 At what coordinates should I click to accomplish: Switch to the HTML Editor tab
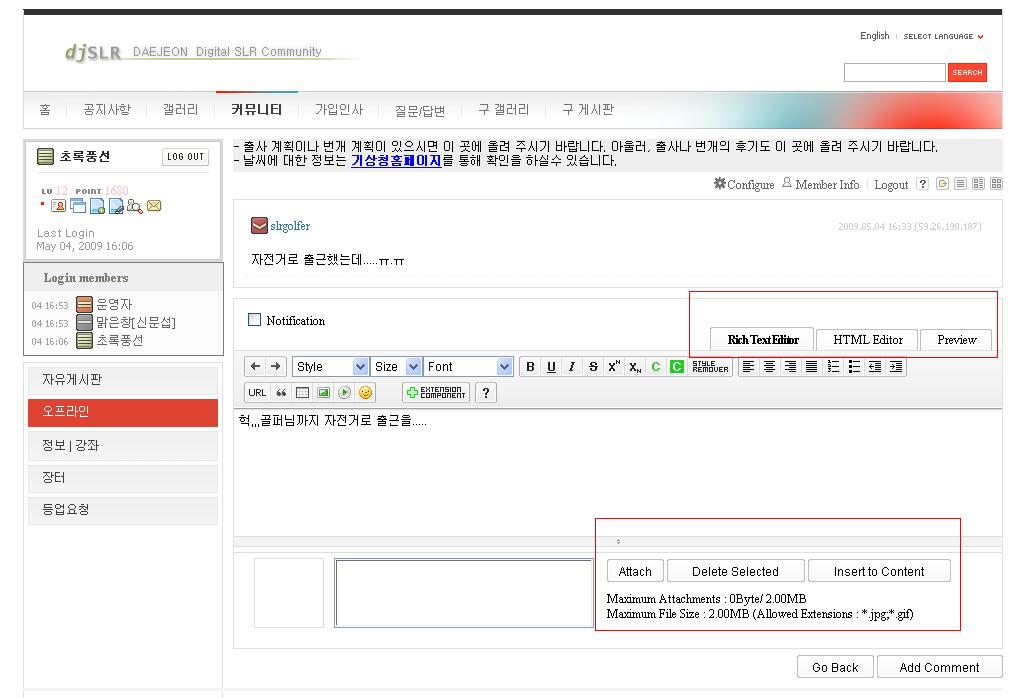[x=867, y=340]
